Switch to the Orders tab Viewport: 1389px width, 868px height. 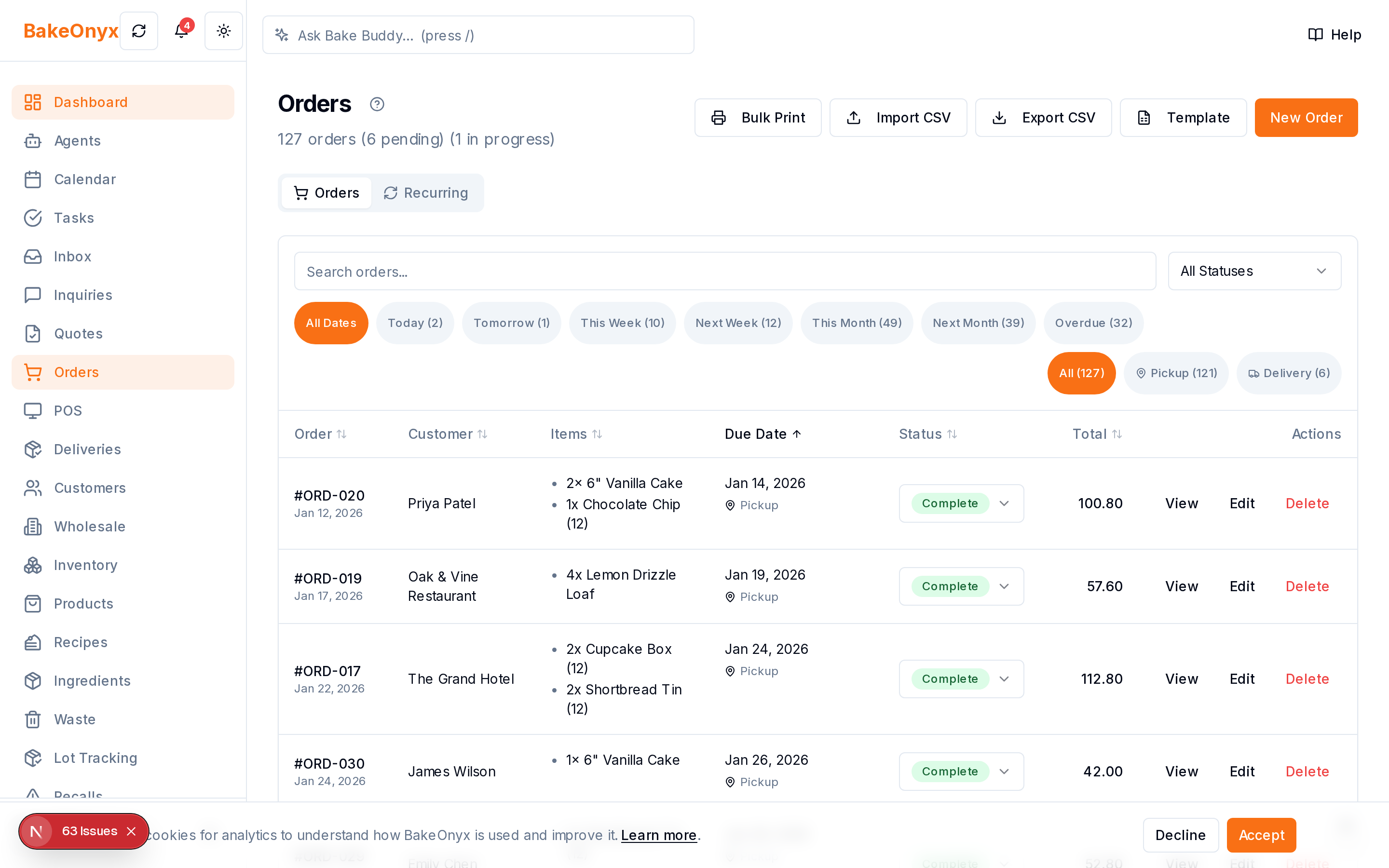(326, 193)
